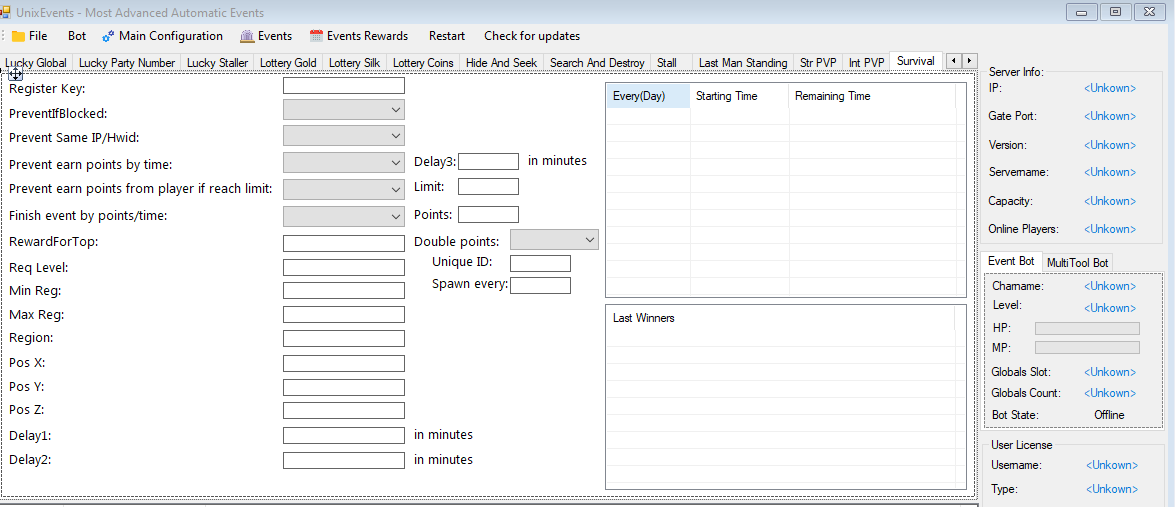Screen dimensions: 1175x507
Task: Click the Remaining Time column header
Action: (x=872, y=96)
